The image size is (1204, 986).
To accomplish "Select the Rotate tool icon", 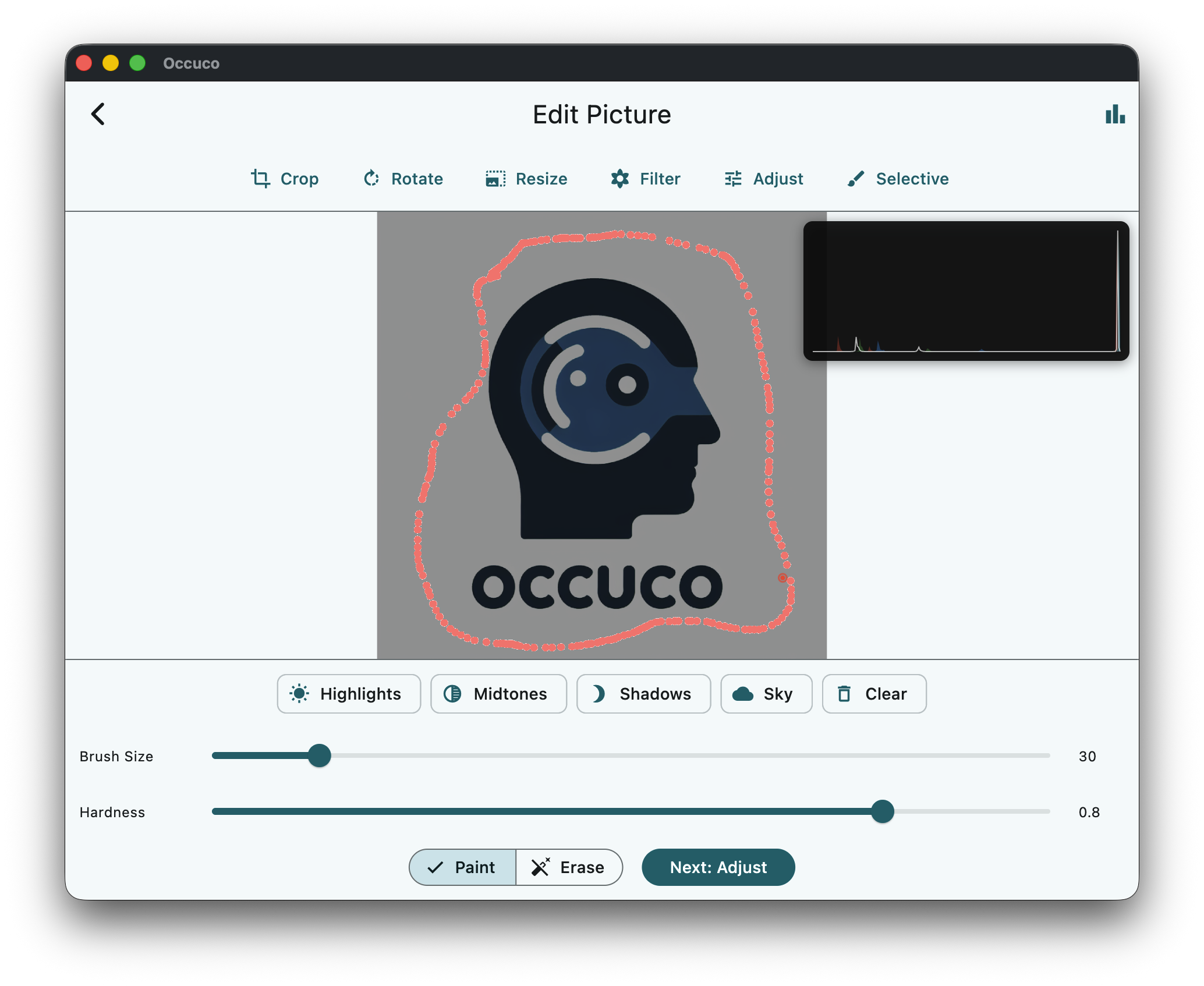I will click(371, 179).
